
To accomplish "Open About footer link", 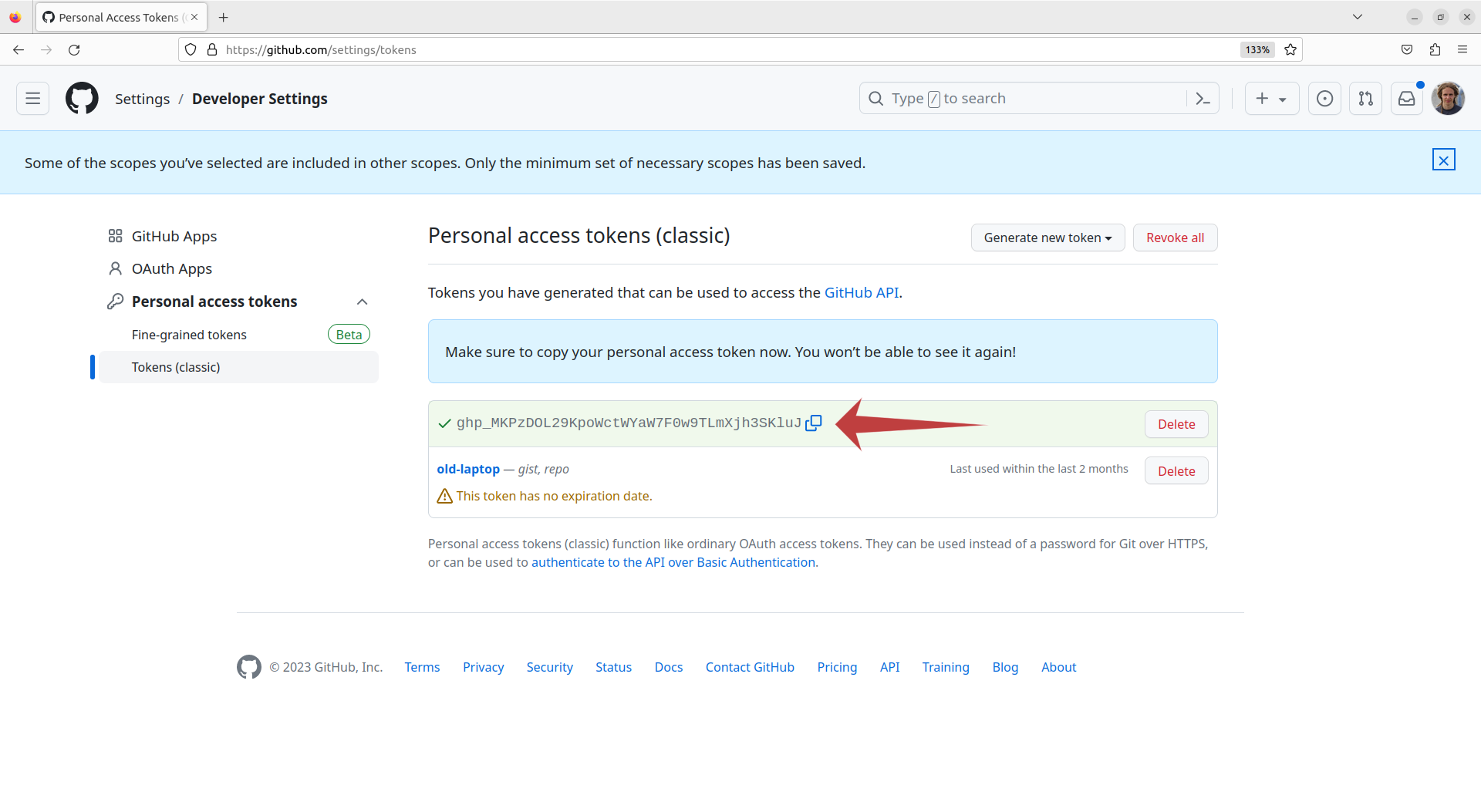I will (1058, 667).
